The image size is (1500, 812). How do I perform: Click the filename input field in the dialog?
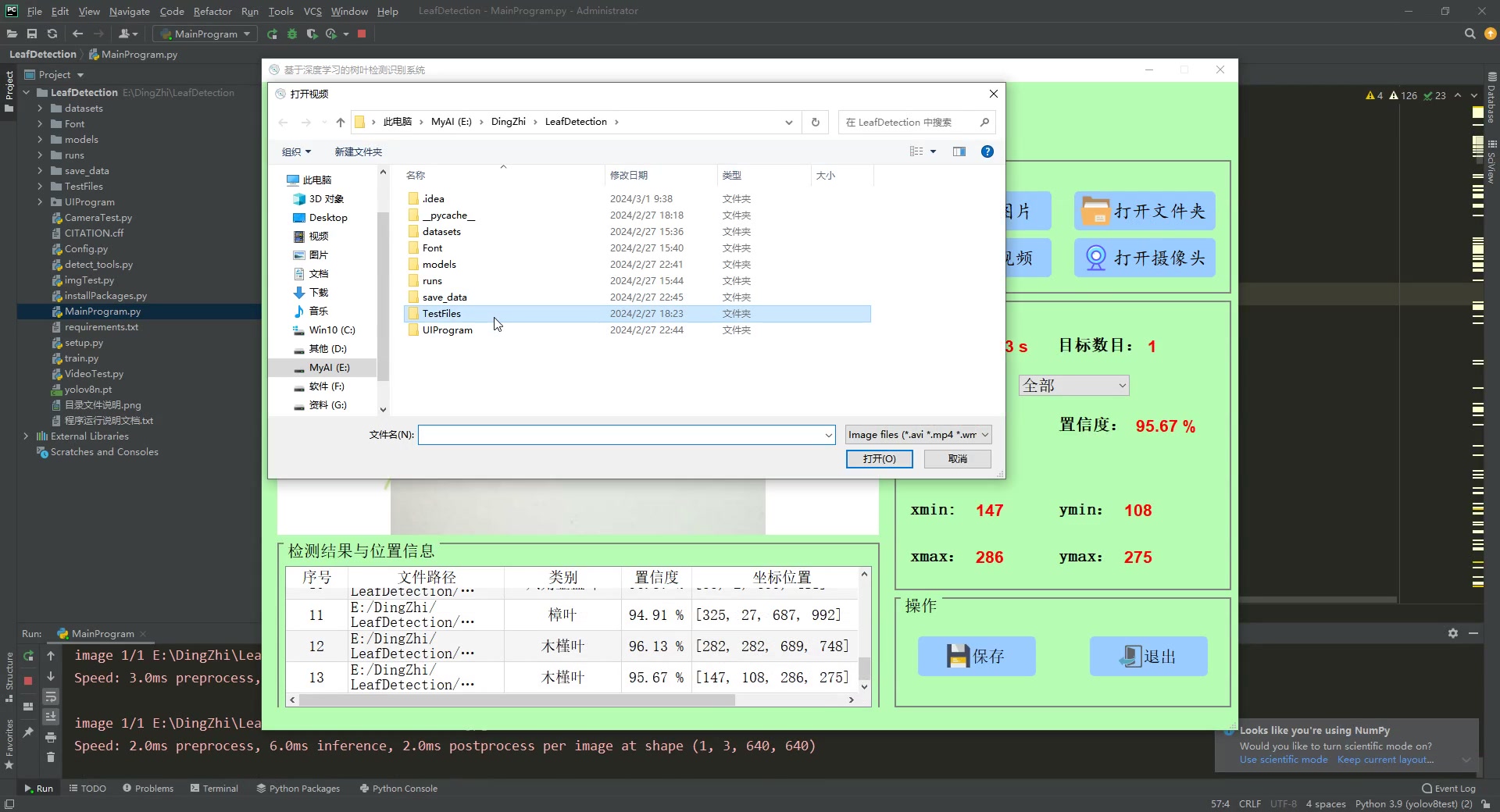625,434
